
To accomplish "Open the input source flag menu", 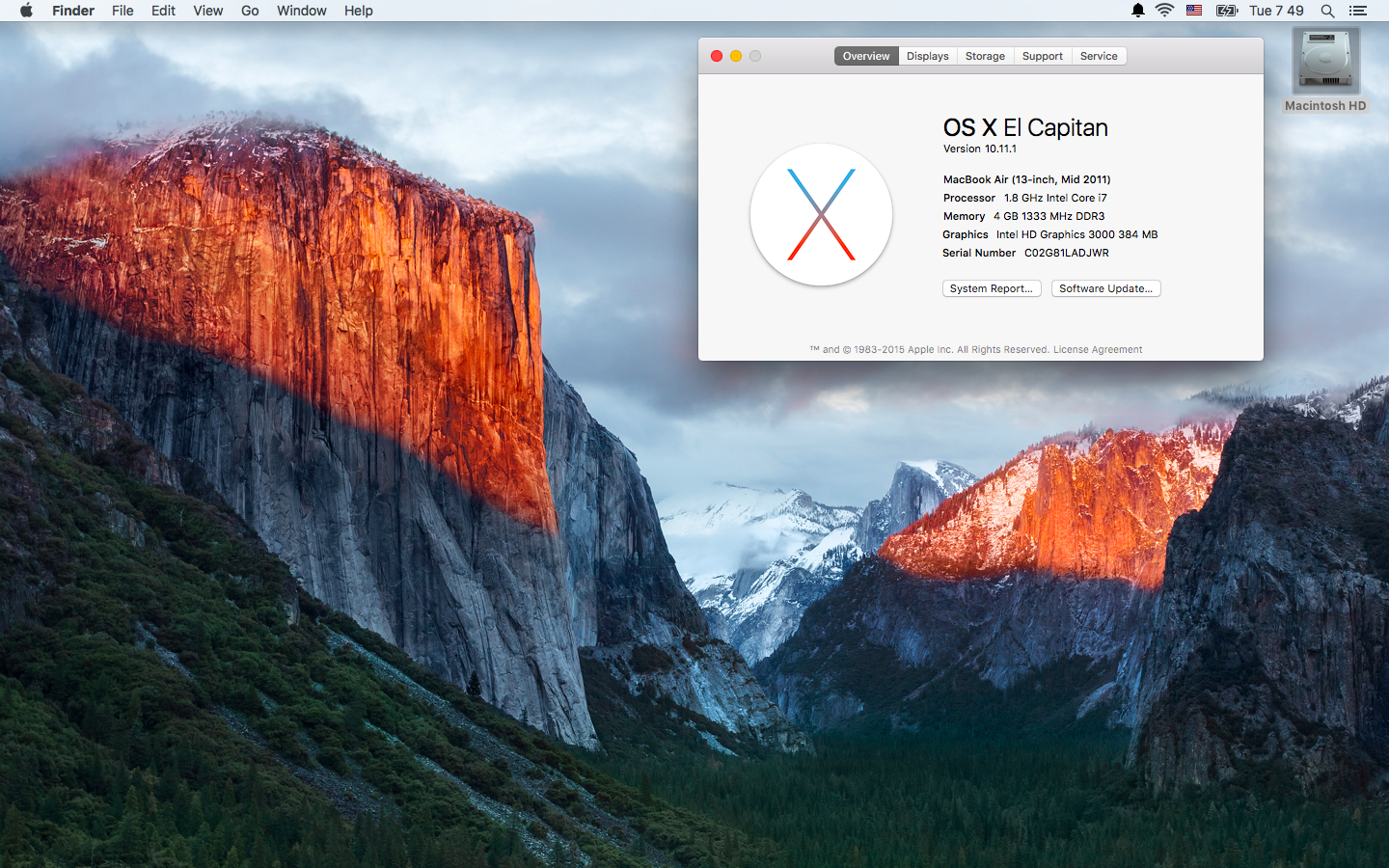I will (1194, 11).
